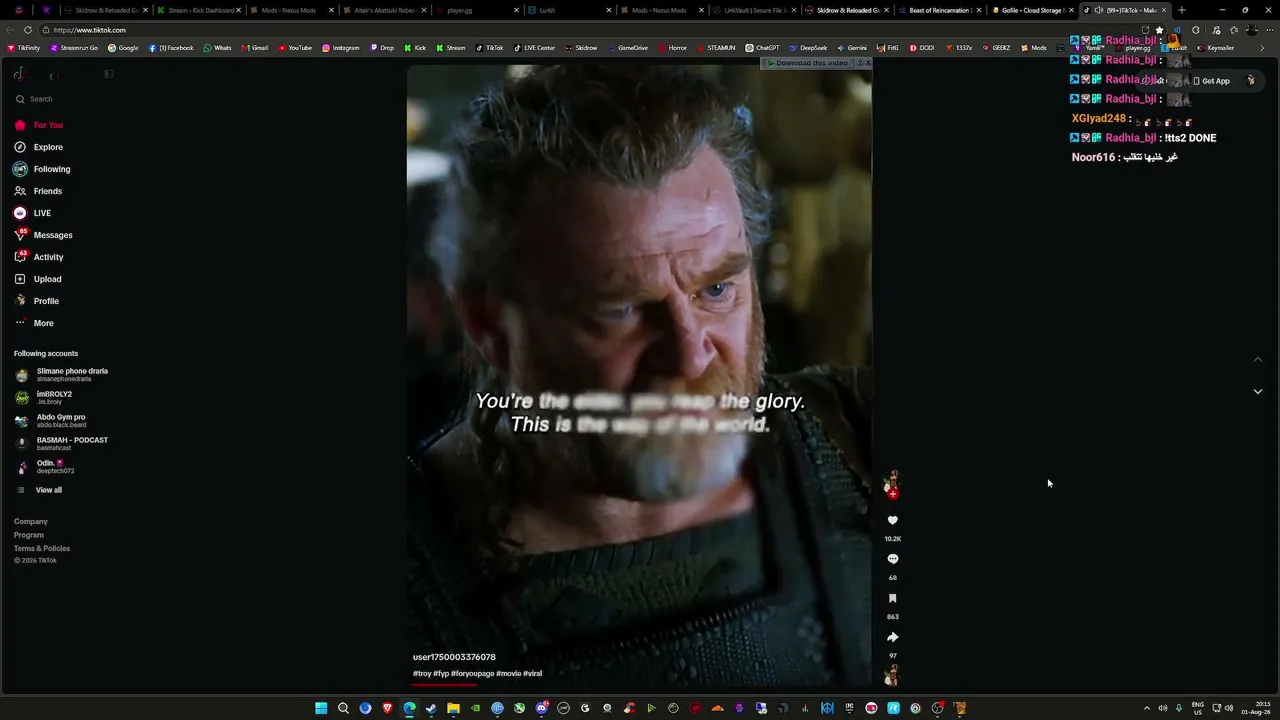Viewport: 1280px width, 720px height.
Task: Open the Activity notifications
Action: [x=39, y=257]
